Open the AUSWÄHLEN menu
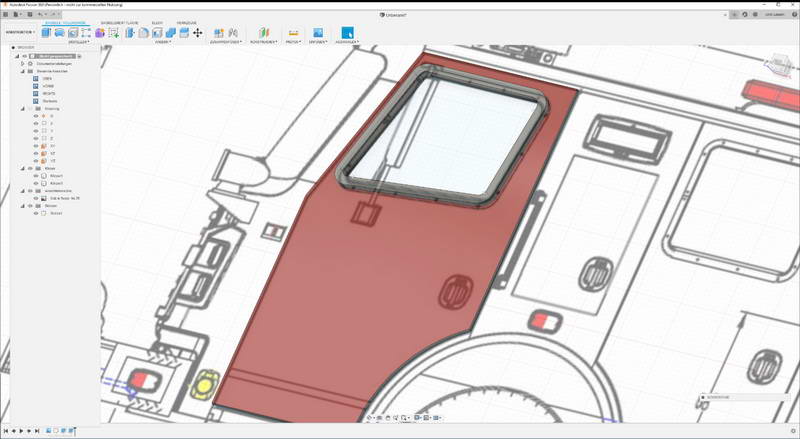 tap(347, 42)
